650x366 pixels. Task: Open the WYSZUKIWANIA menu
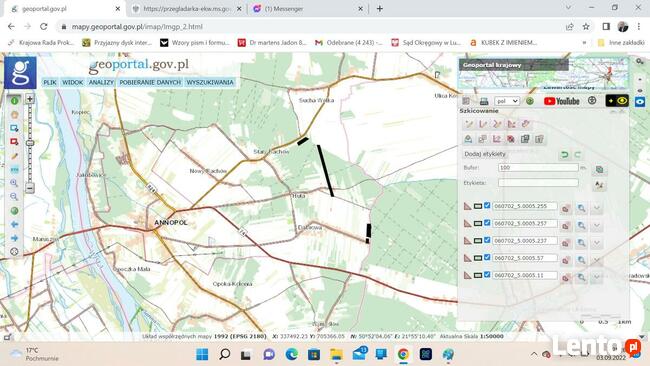point(210,82)
